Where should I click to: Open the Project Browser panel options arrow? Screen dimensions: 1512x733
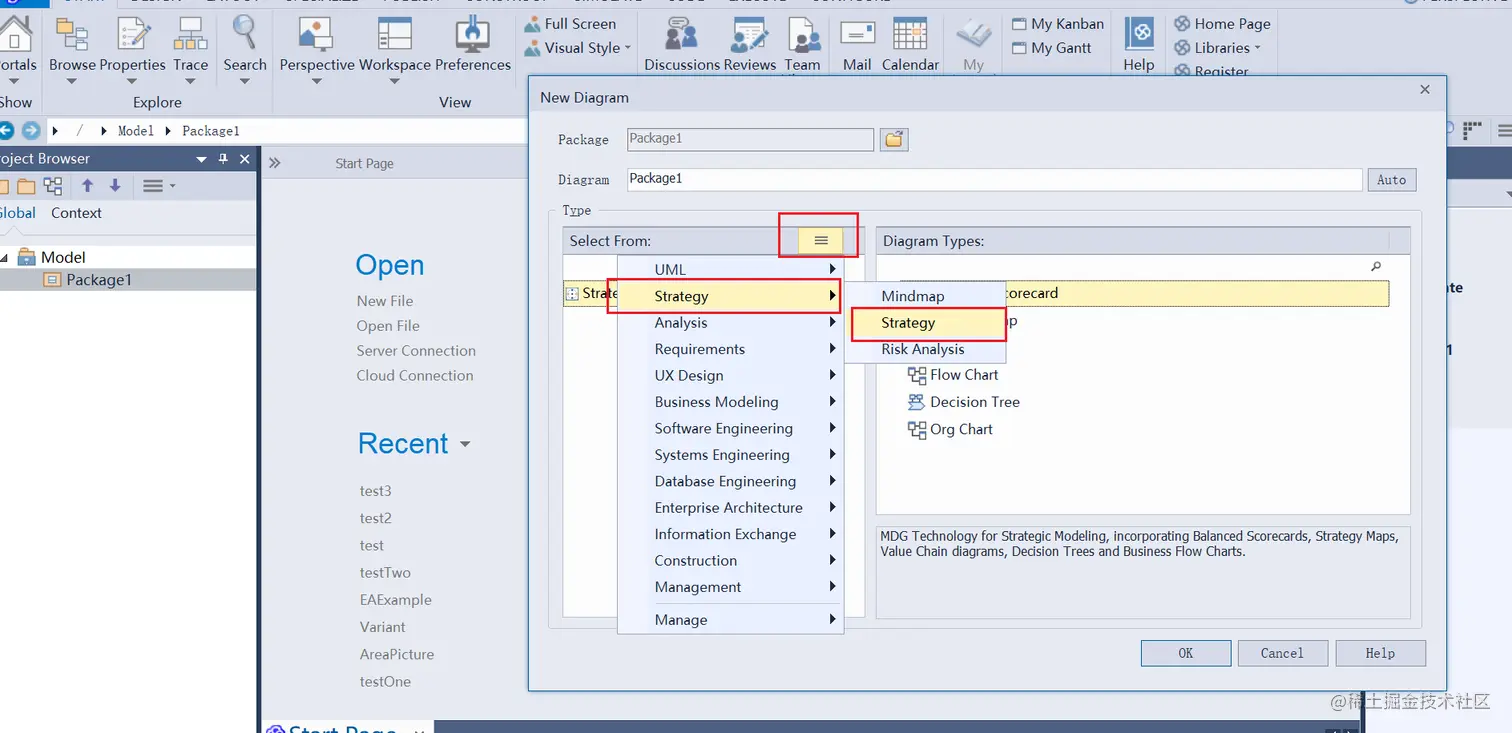coord(202,159)
